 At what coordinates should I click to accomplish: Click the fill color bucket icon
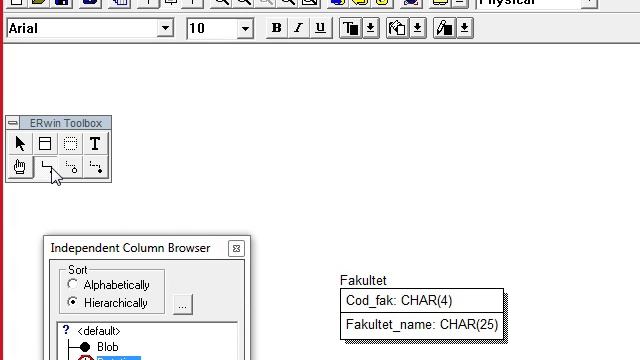point(397,28)
